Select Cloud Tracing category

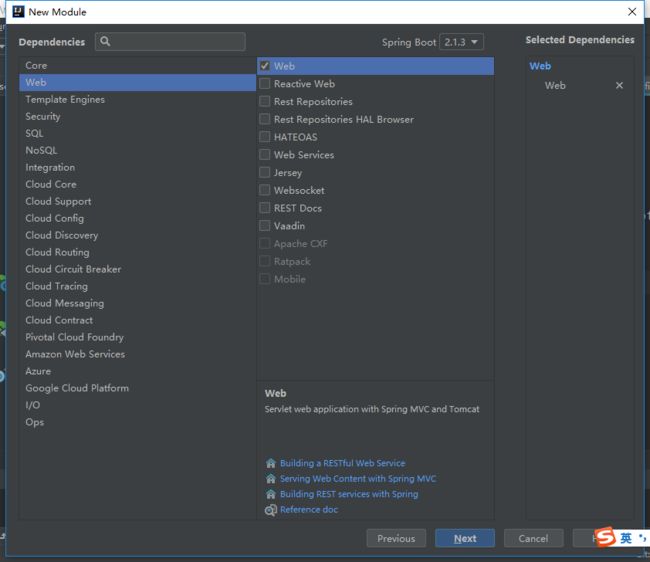tap(137, 286)
